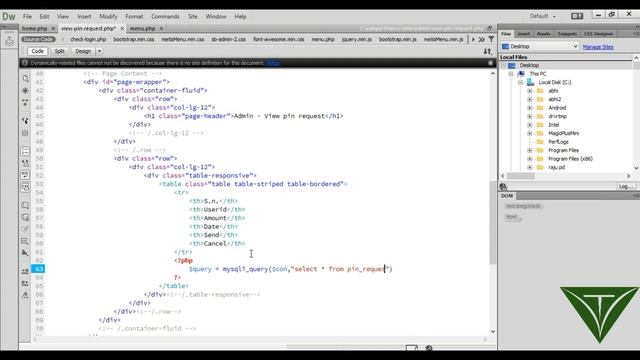The height and width of the screenshot is (360, 640).
Task: Click the Log... button in Files panel
Action: [x=626, y=186]
